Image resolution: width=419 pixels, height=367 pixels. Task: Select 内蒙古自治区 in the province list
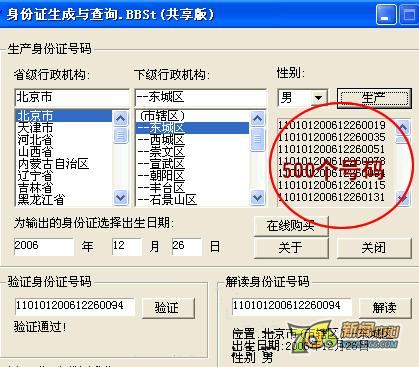click(x=64, y=164)
